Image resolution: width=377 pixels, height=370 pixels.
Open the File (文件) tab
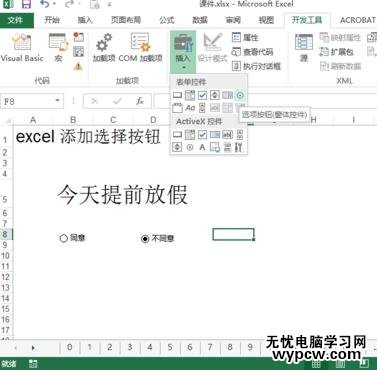(x=16, y=20)
